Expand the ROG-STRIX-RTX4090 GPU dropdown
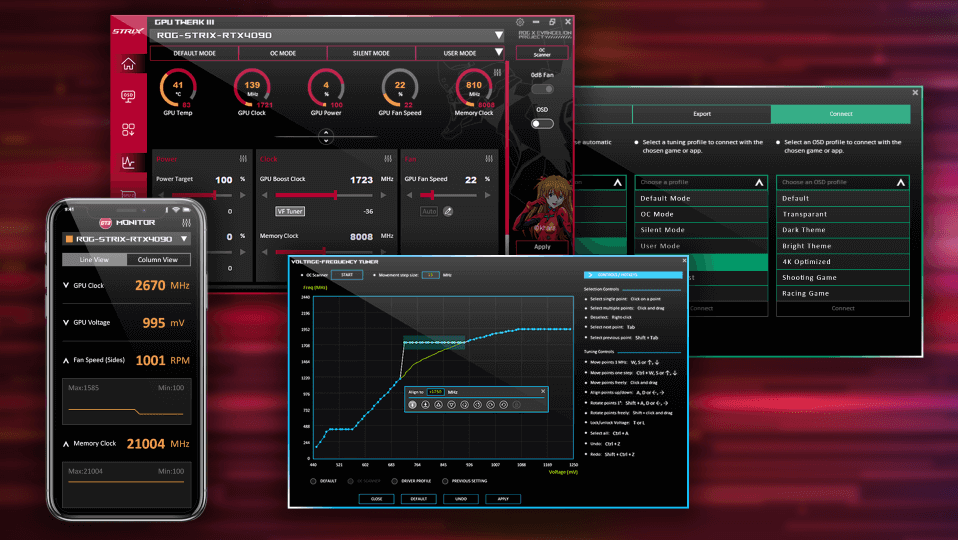Viewport: 958px width, 540px height. coord(499,35)
